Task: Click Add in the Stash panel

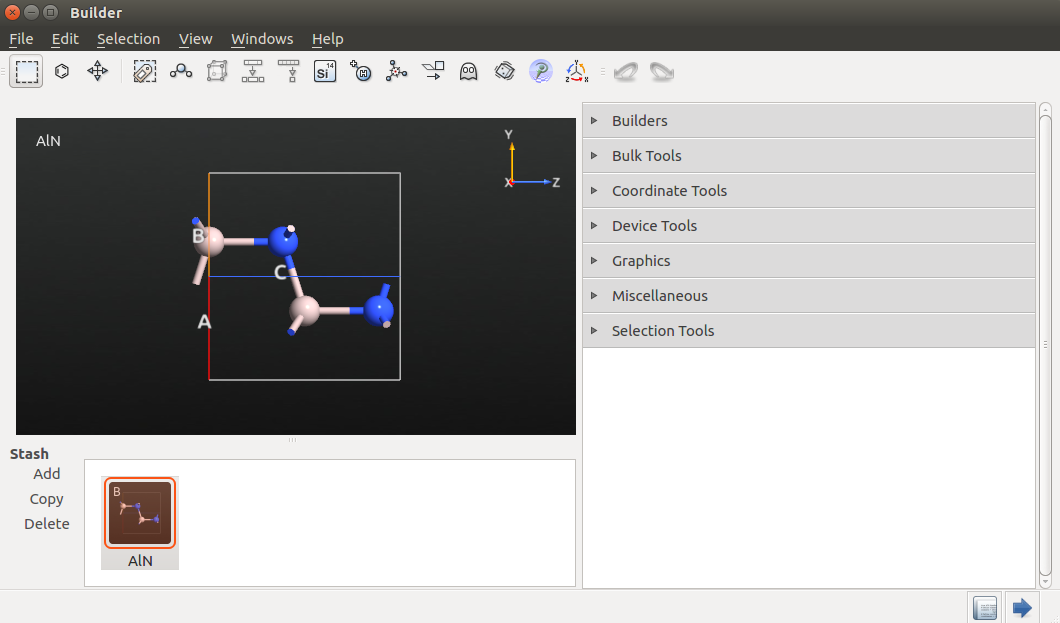Action: pyautogui.click(x=47, y=474)
